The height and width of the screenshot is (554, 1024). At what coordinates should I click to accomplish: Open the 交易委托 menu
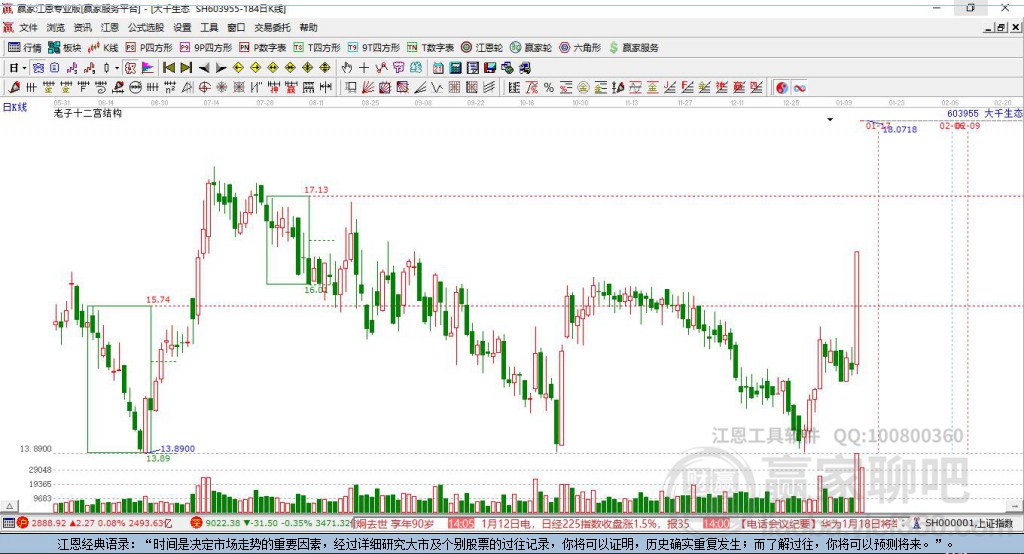tap(272, 27)
